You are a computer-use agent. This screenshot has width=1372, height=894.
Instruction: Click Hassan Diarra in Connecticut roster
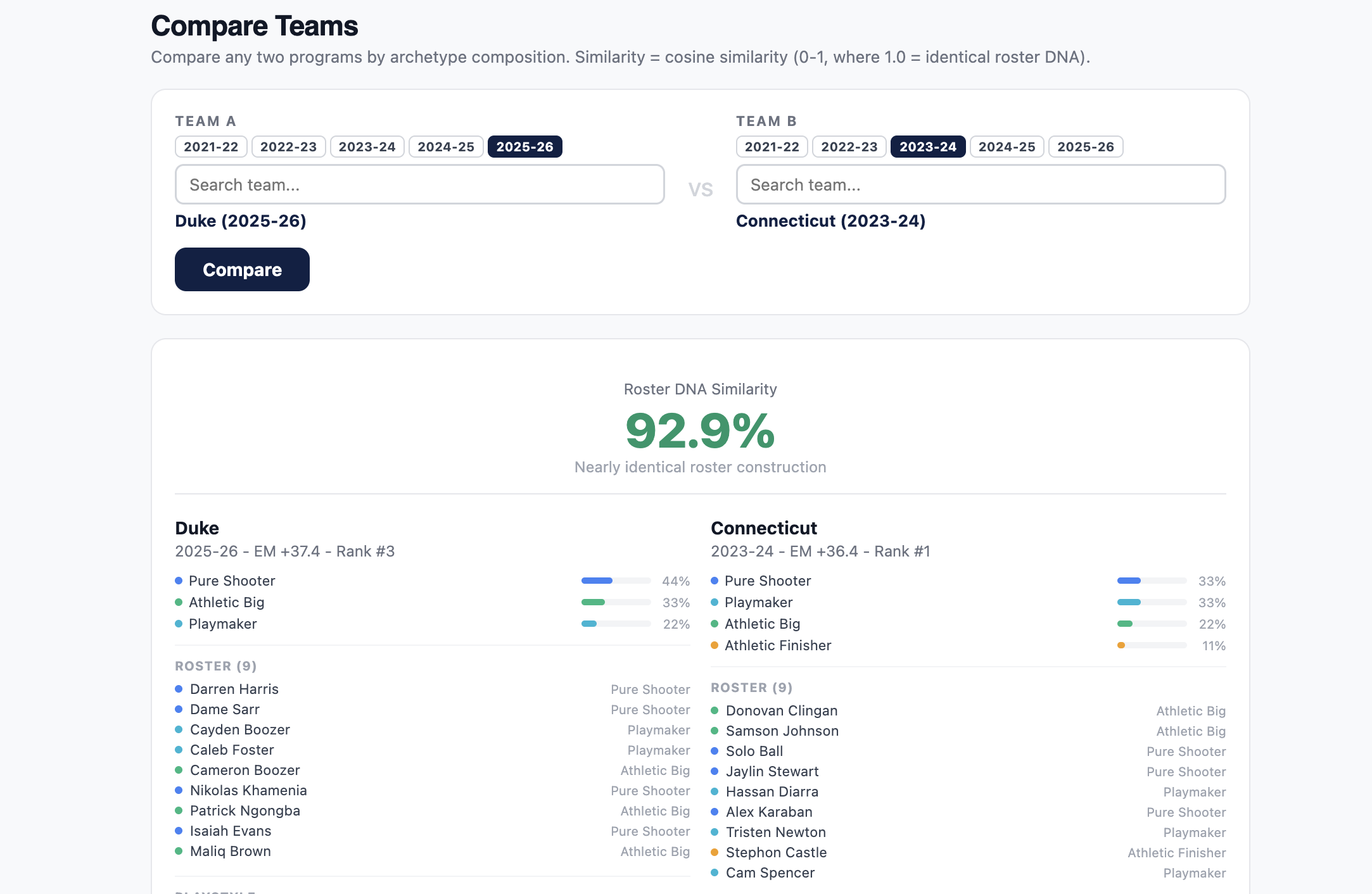pos(772,791)
